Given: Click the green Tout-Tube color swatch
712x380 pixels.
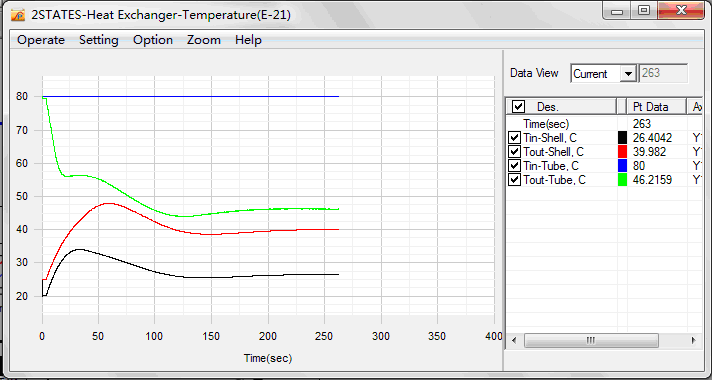Looking at the screenshot, I should tap(623, 180).
